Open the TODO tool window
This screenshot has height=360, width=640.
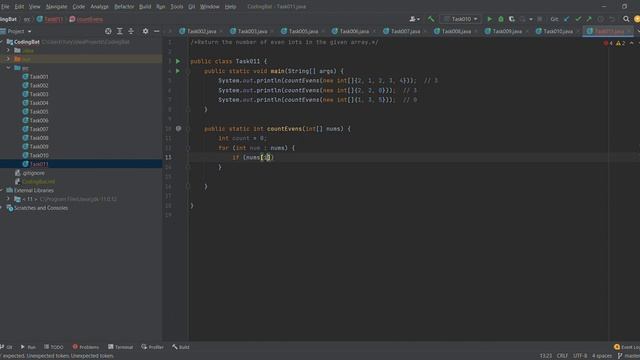(54, 347)
